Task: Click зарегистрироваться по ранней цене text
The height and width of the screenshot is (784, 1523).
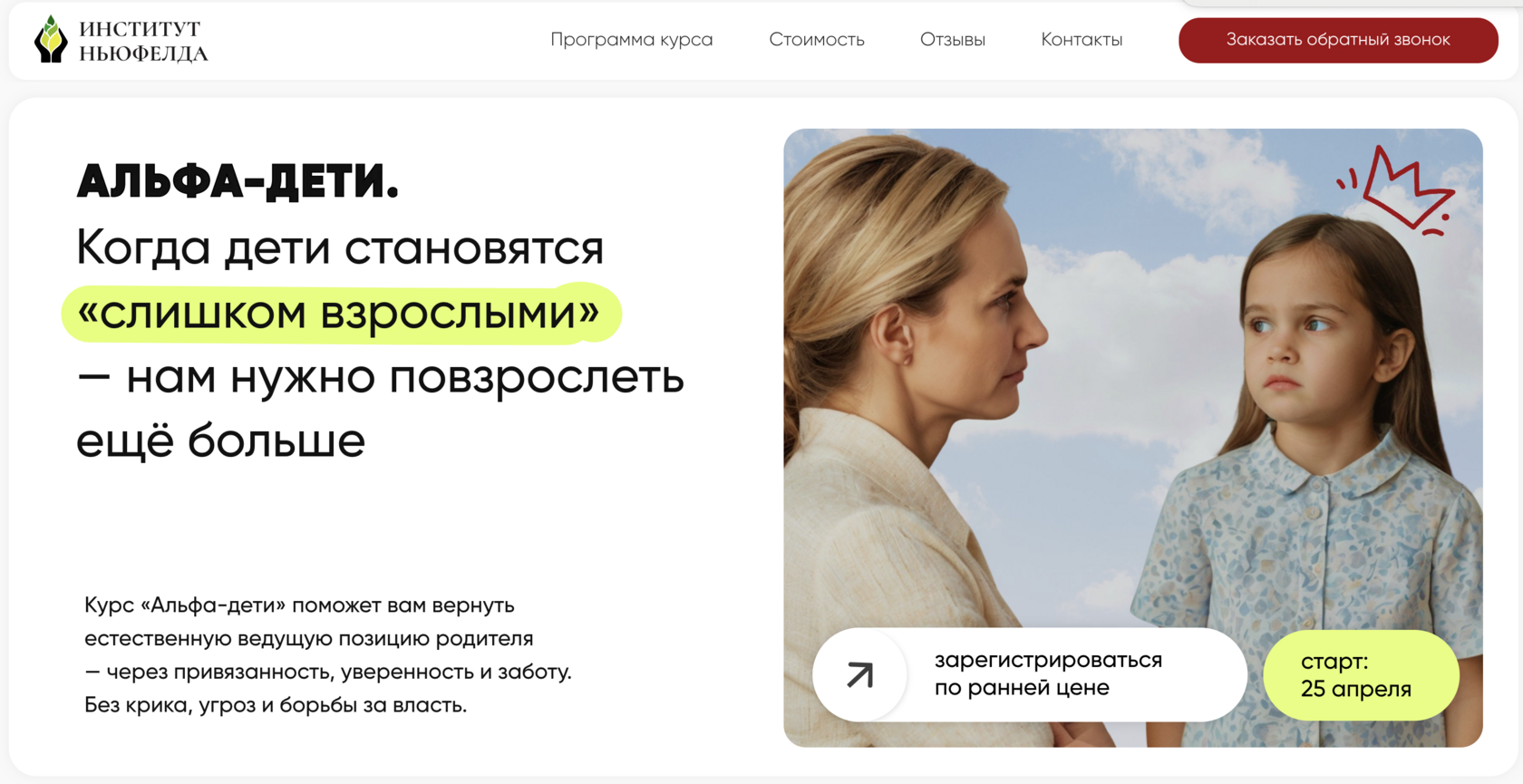Action: coord(1048,673)
